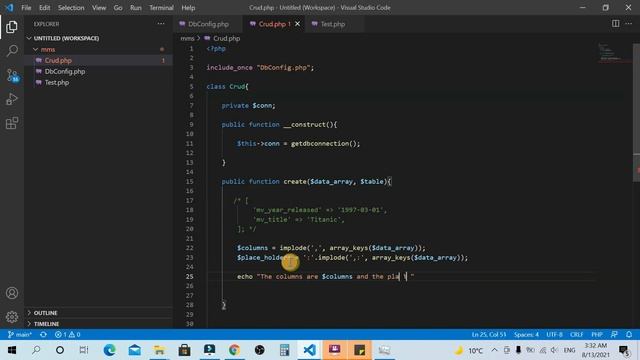The width and height of the screenshot is (640, 360).
Task: Open errors and warnings count in status bar
Action: click(67, 334)
